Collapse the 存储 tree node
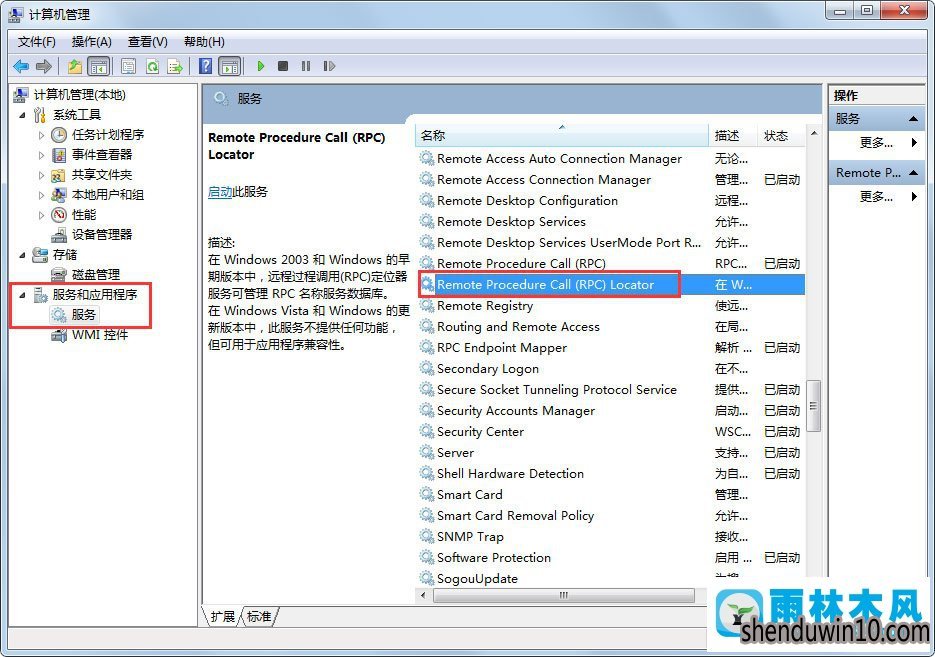935x657 pixels. pyautogui.click(x=23, y=255)
